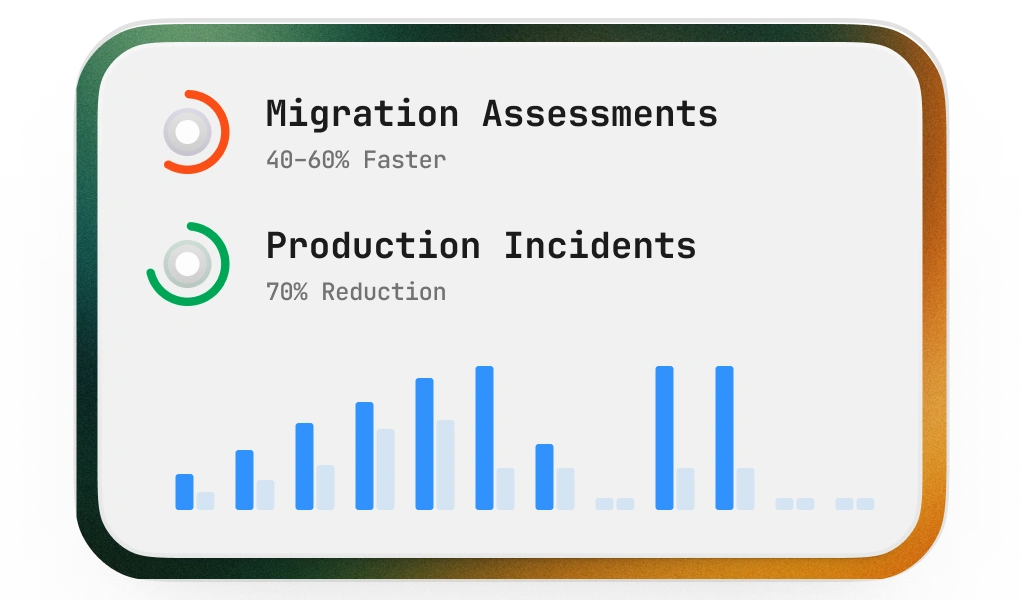Click the 40-60% Faster subtitle

(356, 159)
